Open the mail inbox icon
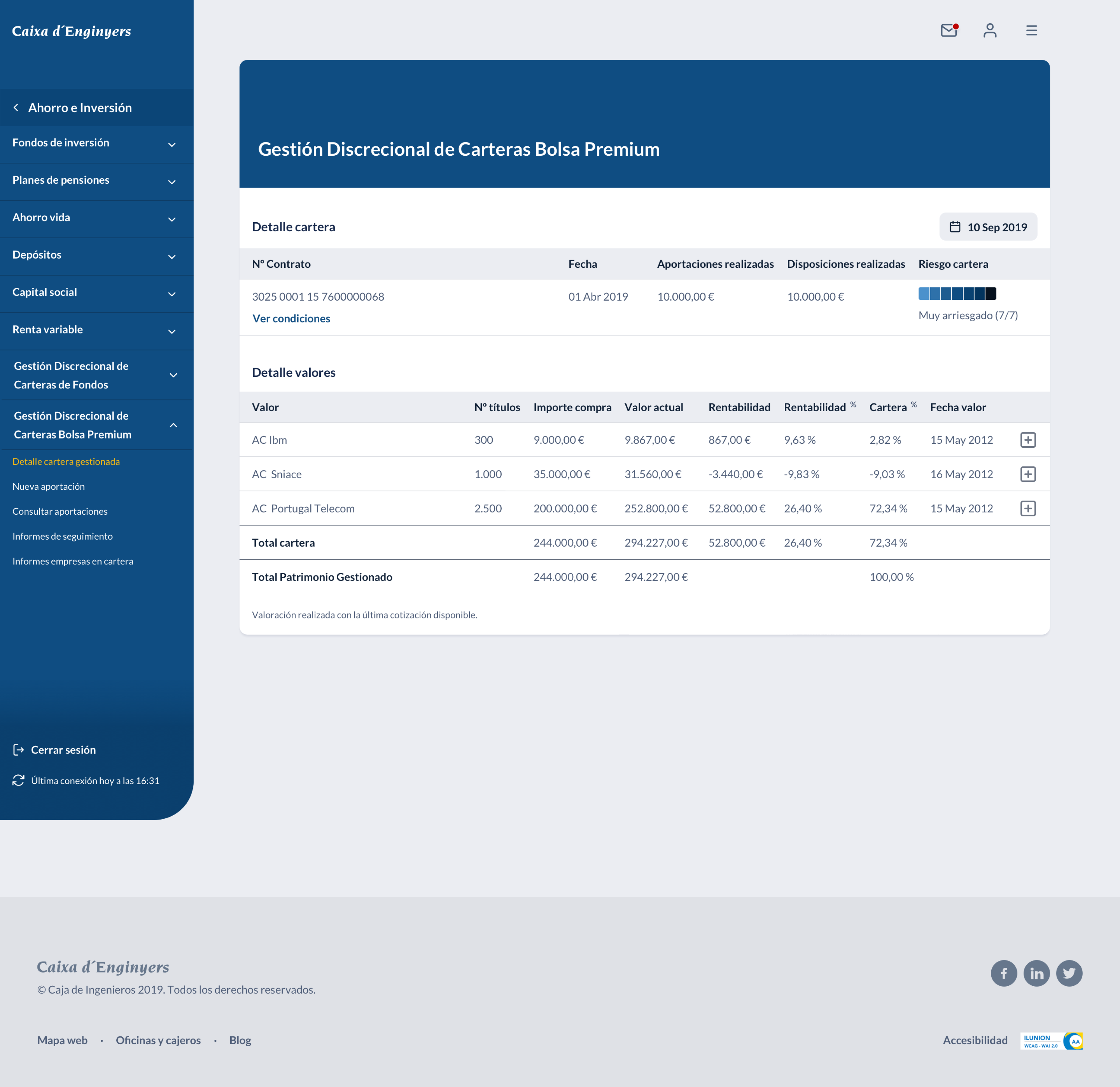 (949, 30)
